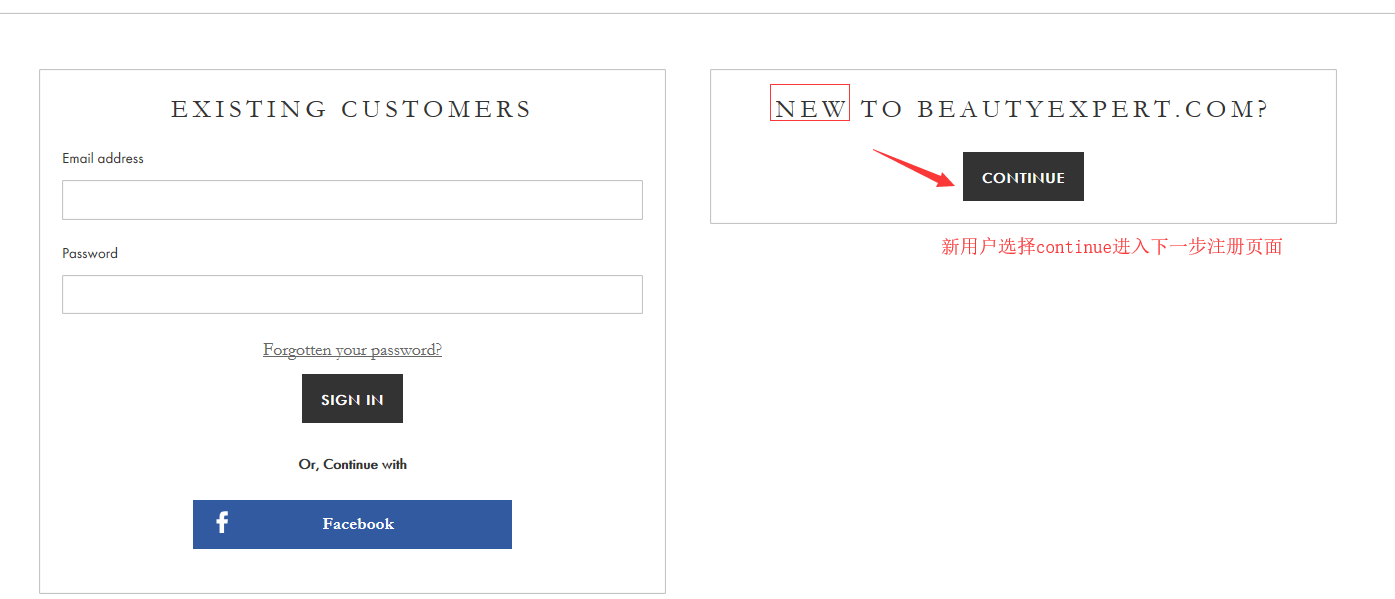The width and height of the screenshot is (1395, 599).
Task: Open the "Forgotten your password?" link
Action: coord(352,350)
